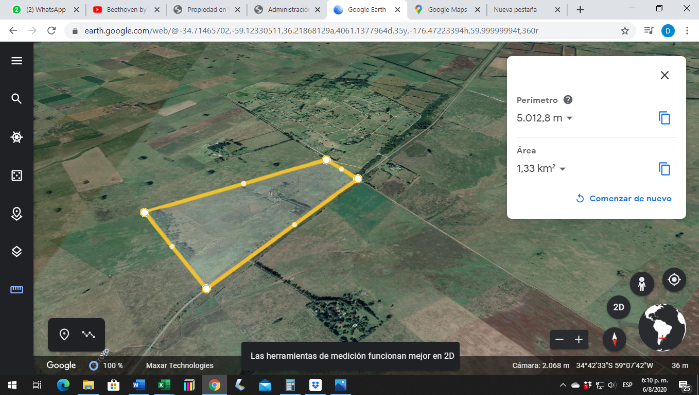Screen dimensions: 699x395
Task: Click the zoom in plus button
Action: (x=579, y=340)
